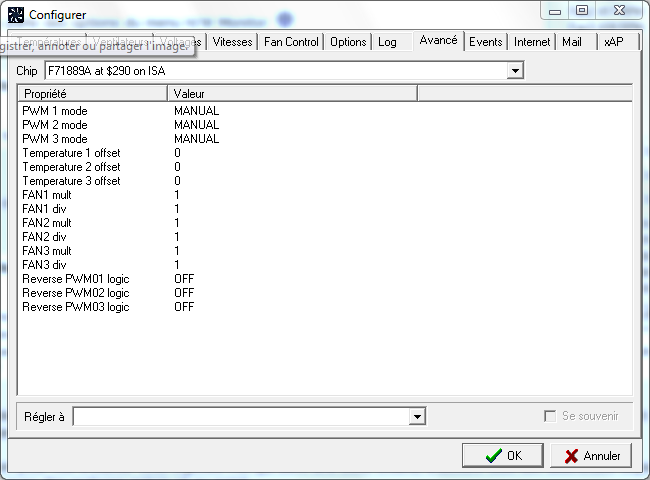
Task: Open the Mail tab
Action: click(572, 42)
